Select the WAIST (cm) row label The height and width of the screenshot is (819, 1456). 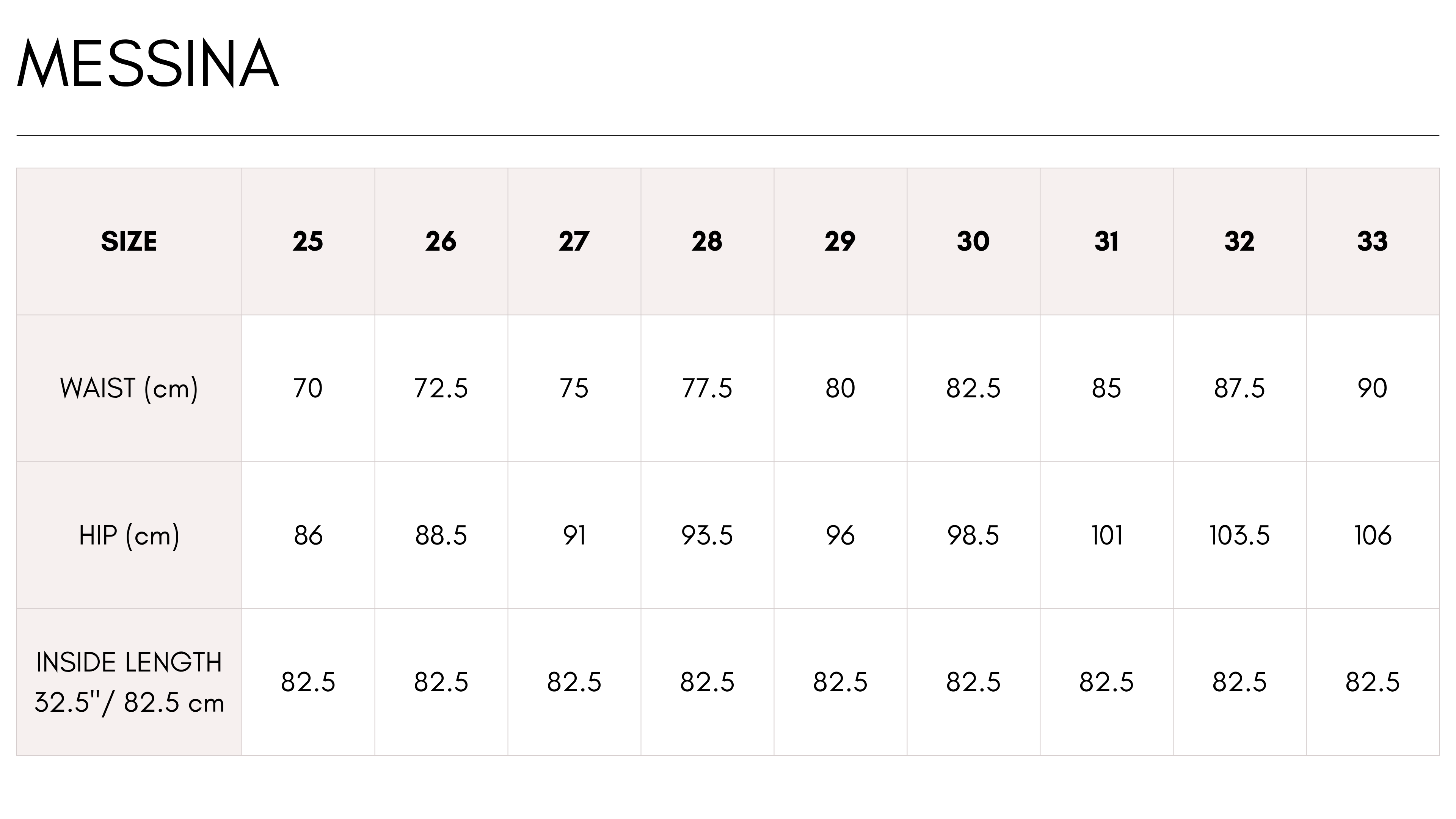[129, 388]
